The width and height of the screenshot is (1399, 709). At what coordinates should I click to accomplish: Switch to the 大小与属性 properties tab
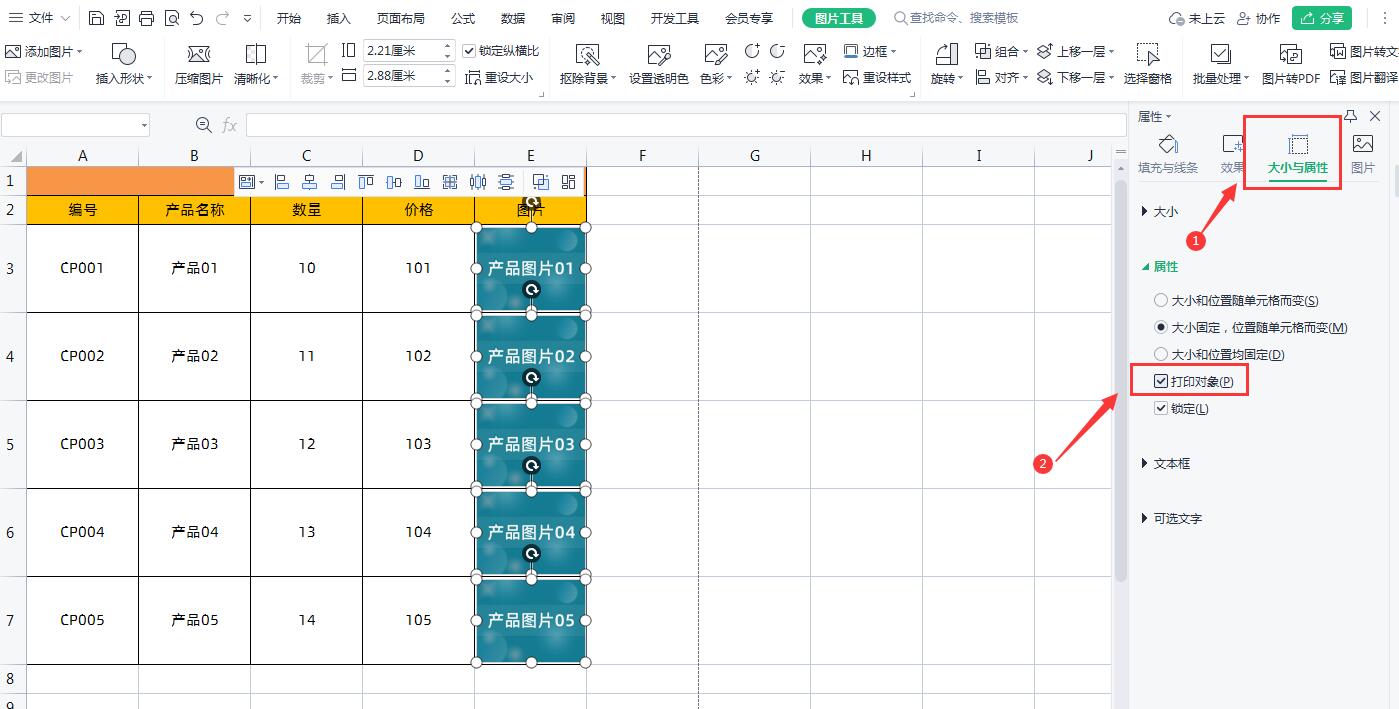[x=1293, y=150]
